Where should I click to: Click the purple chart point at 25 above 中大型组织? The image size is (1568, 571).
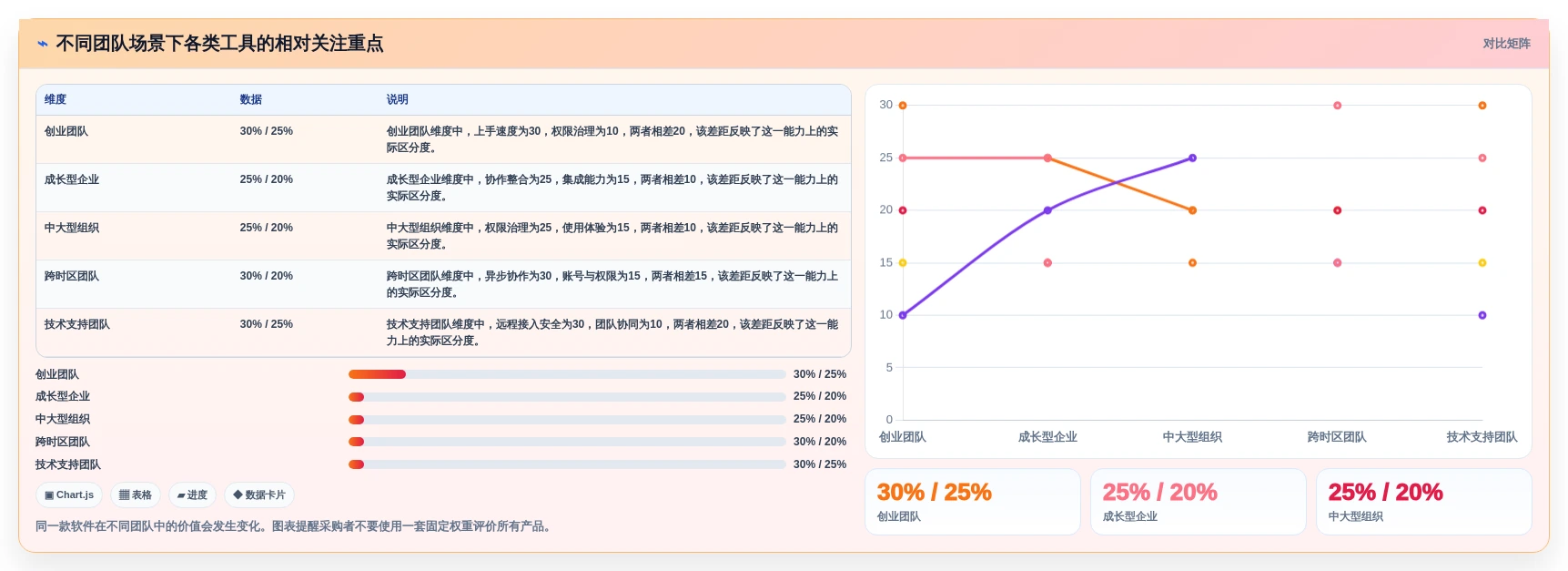pos(1192,158)
